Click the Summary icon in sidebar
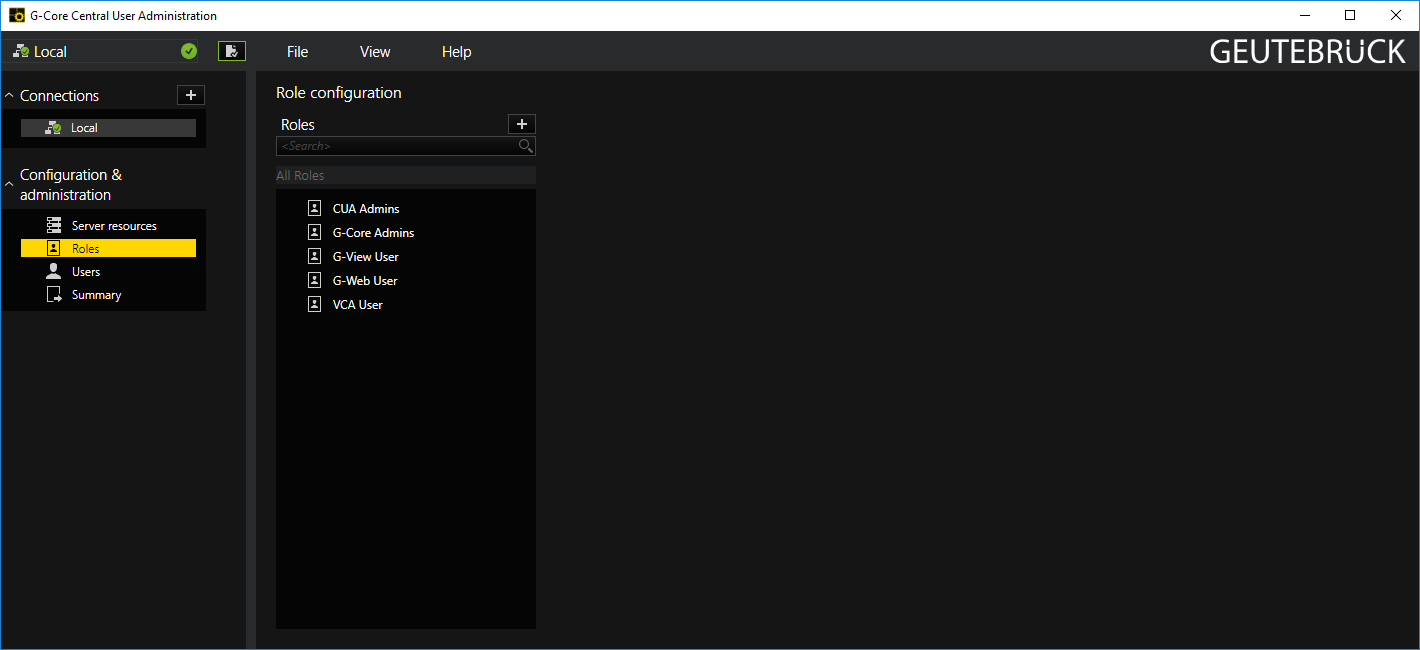 pos(54,295)
